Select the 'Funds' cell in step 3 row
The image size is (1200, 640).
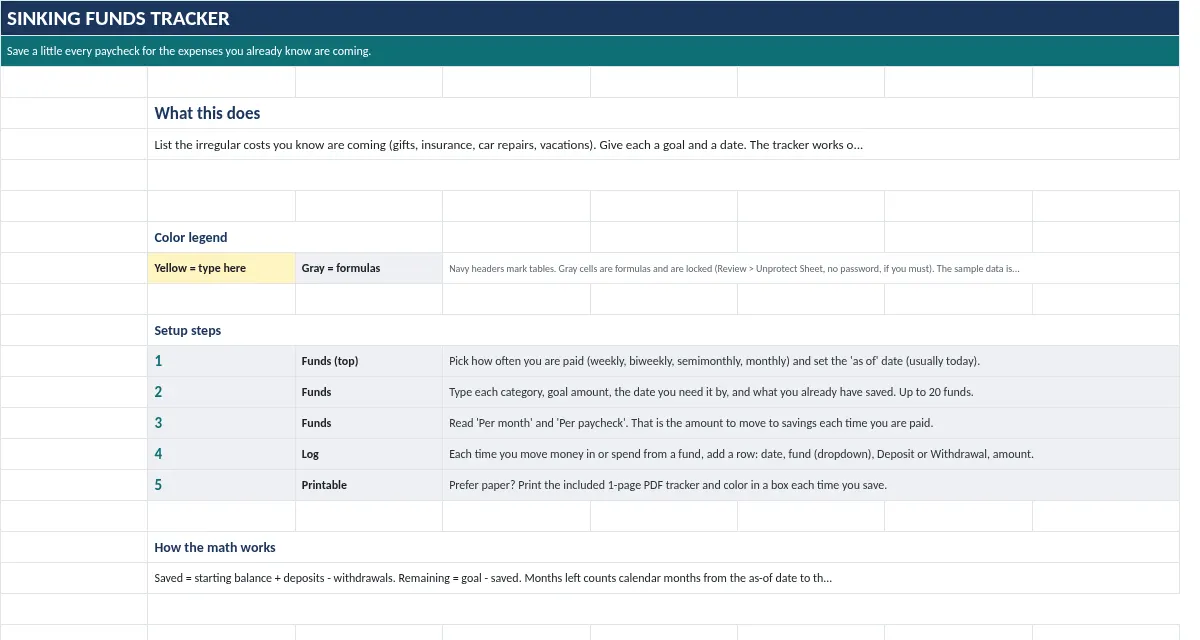coord(369,423)
